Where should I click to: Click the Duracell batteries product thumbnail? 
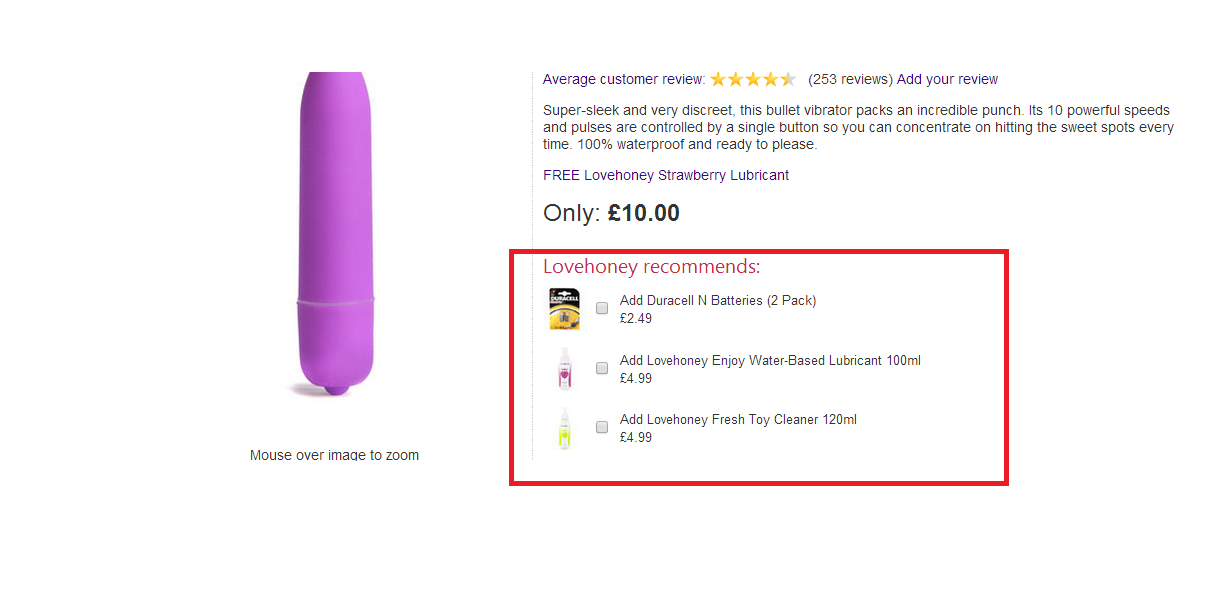tap(564, 309)
